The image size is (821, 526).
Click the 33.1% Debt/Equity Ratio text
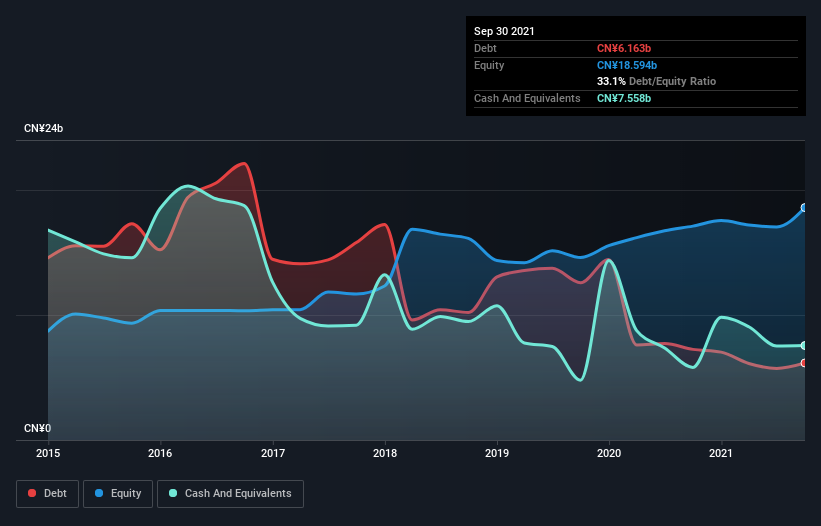pyautogui.click(x=657, y=81)
